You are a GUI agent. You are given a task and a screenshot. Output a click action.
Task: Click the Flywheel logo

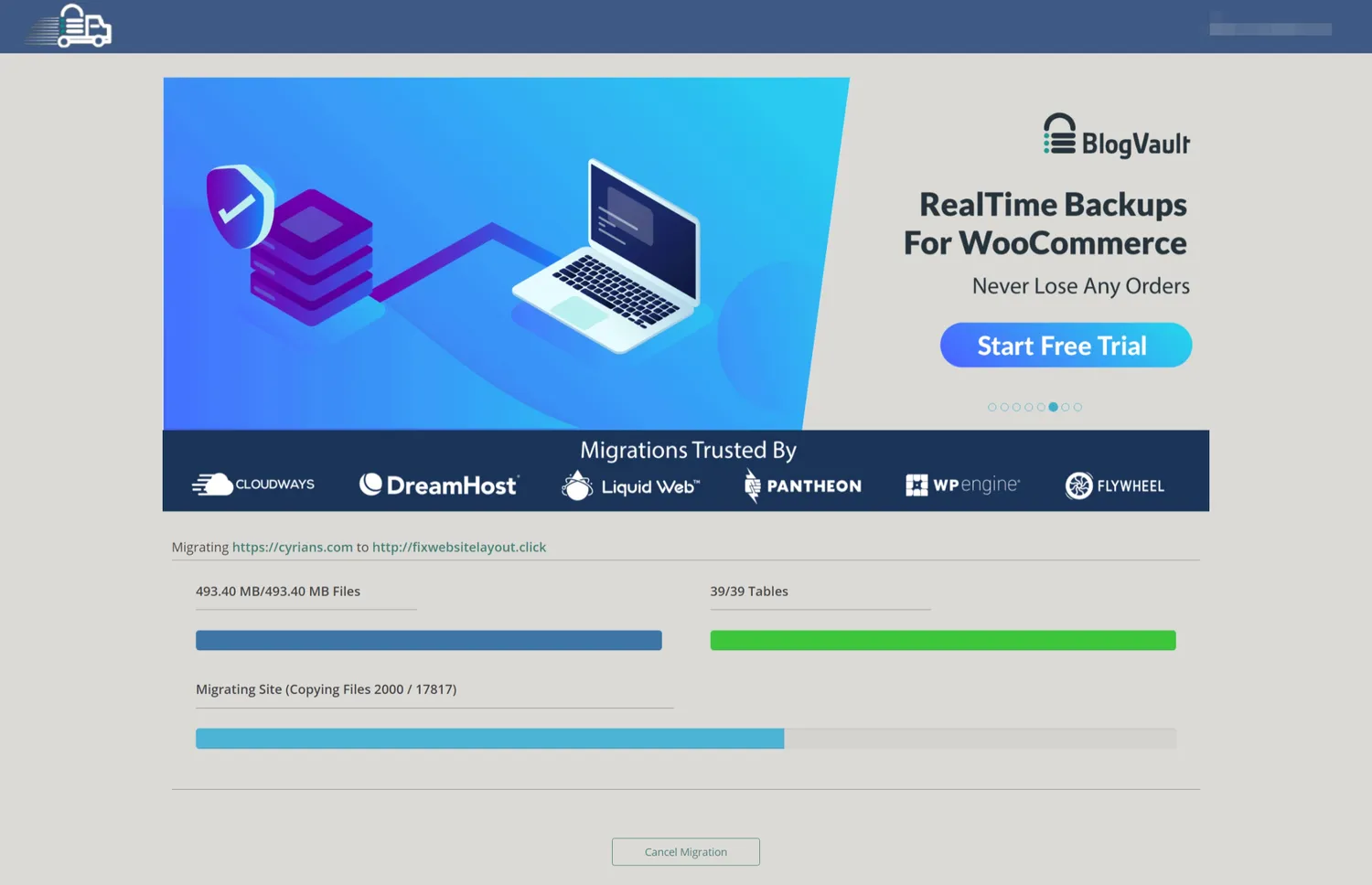tap(1114, 485)
